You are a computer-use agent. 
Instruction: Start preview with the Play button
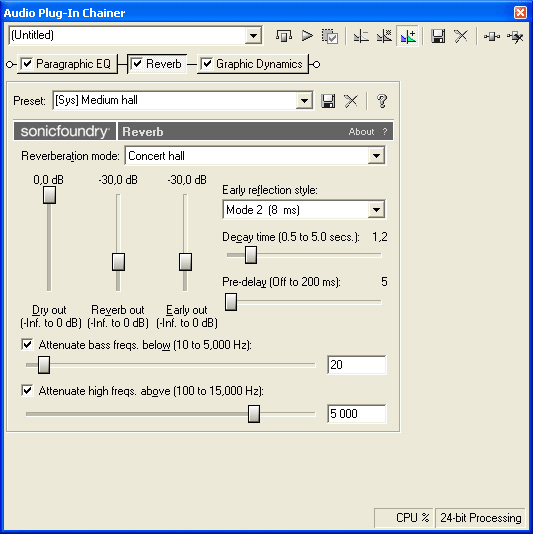coord(307,35)
